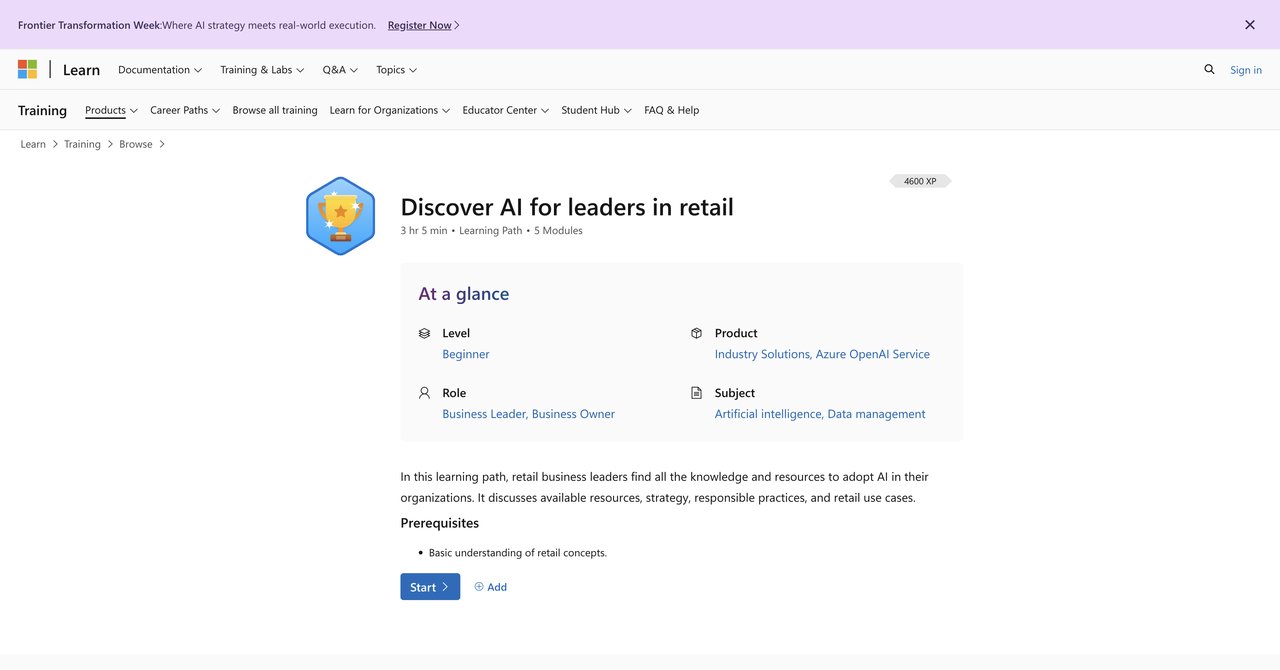This screenshot has height=670, width=1280.
Task: Click the Product box icon
Action: pos(697,333)
